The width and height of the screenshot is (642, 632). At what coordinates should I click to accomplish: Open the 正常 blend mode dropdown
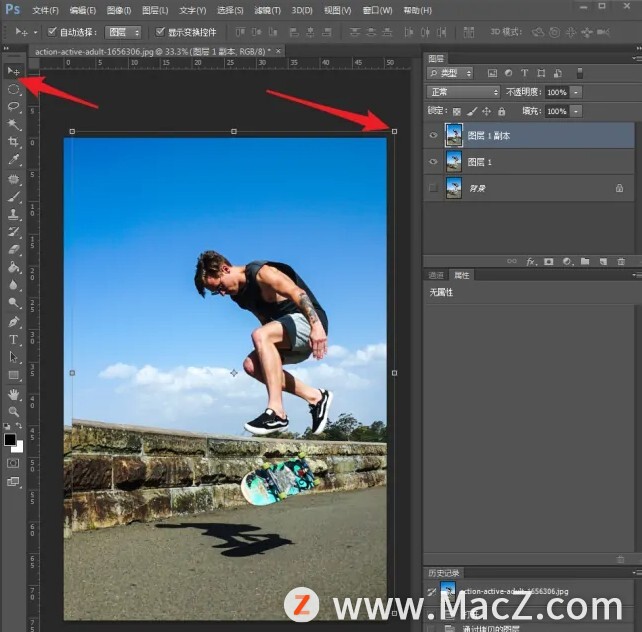(x=462, y=92)
